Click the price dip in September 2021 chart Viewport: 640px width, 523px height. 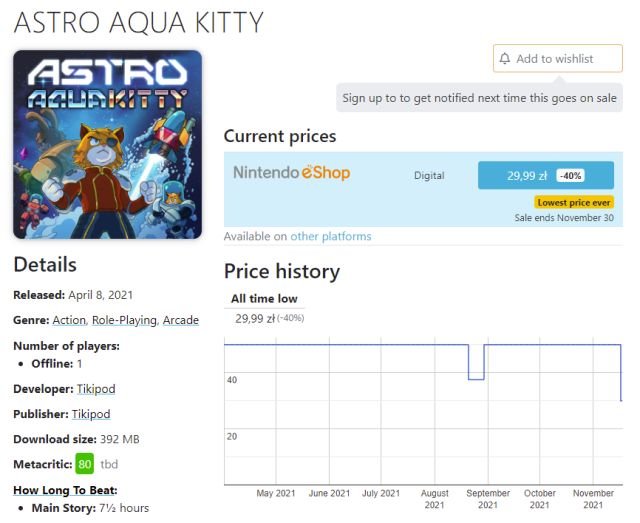[x=476, y=378]
